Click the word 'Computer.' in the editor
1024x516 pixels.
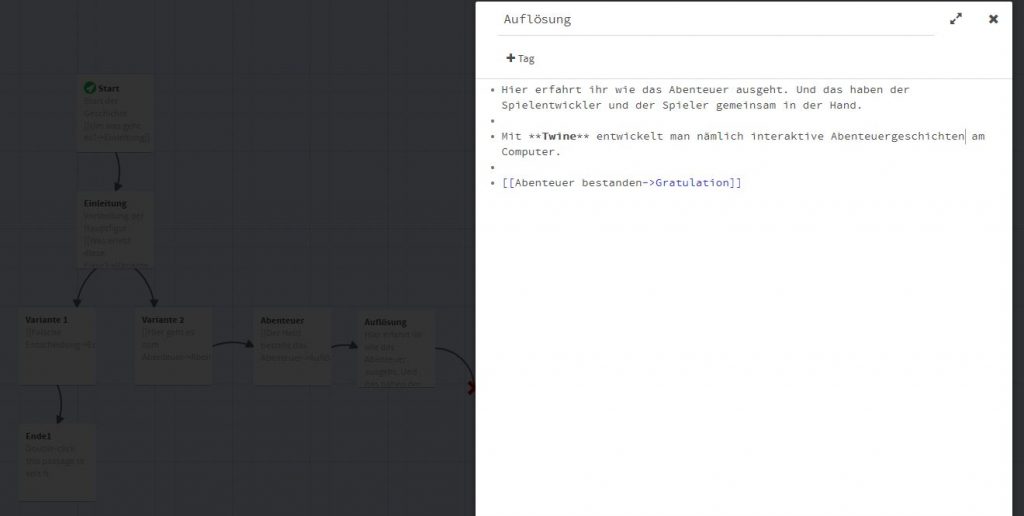point(531,152)
